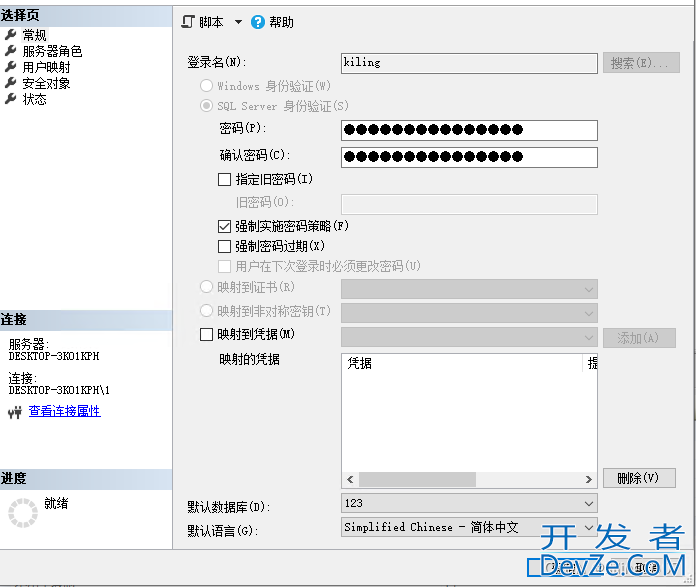Click the Script (脚本) icon in toolbar
This screenshot has width=696, height=587.
pos(188,21)
